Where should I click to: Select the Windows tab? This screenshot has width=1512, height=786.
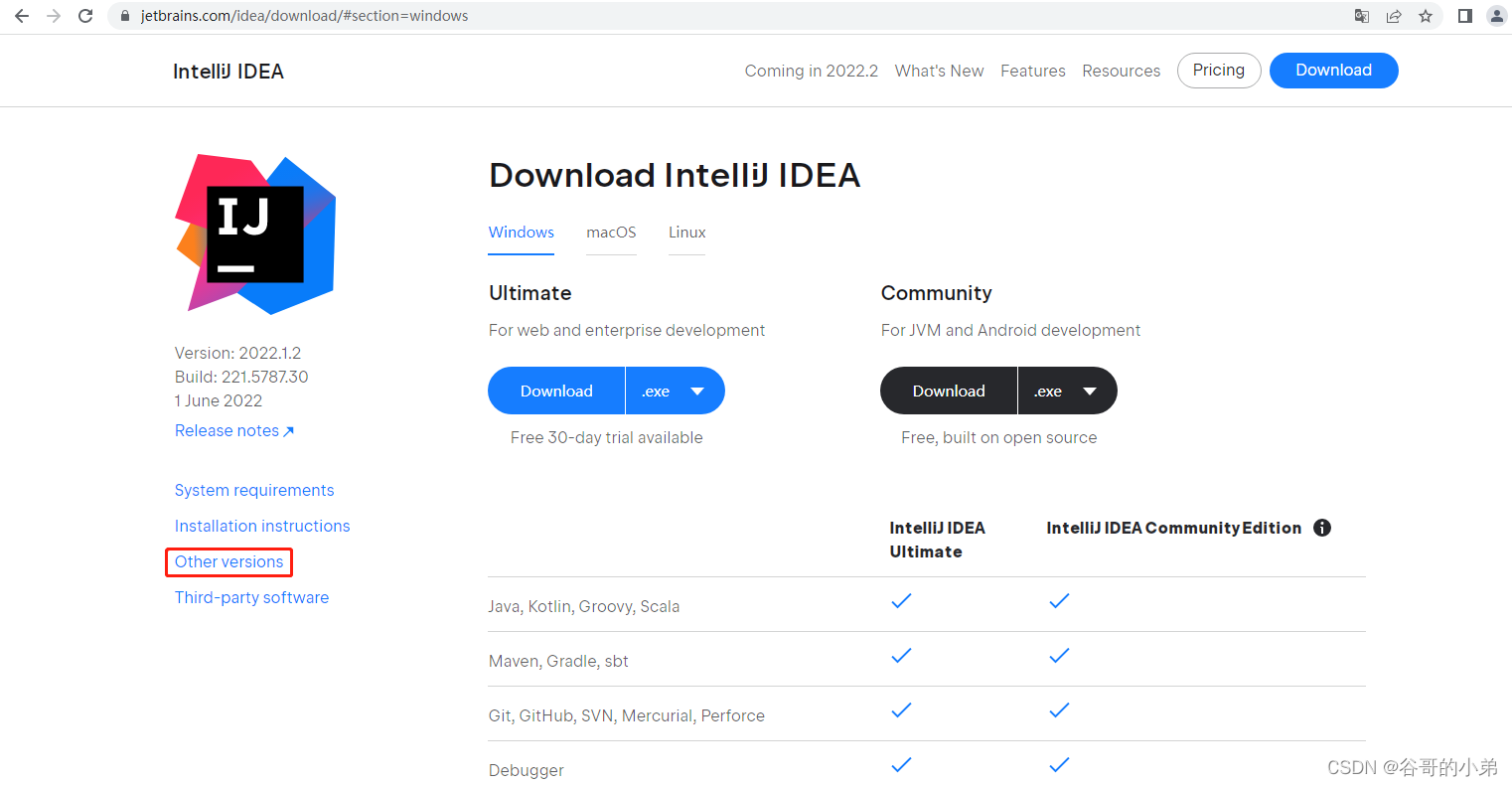(522, 232)
